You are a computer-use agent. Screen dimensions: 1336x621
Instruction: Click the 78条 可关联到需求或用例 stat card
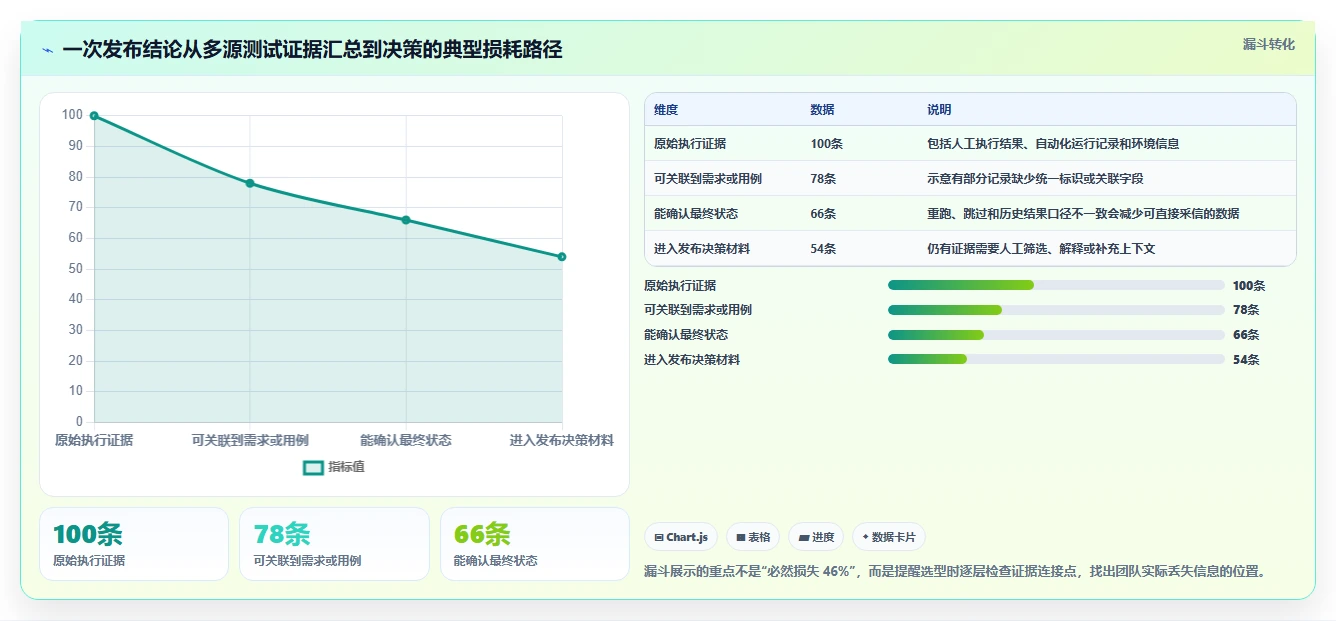point(334,544)
